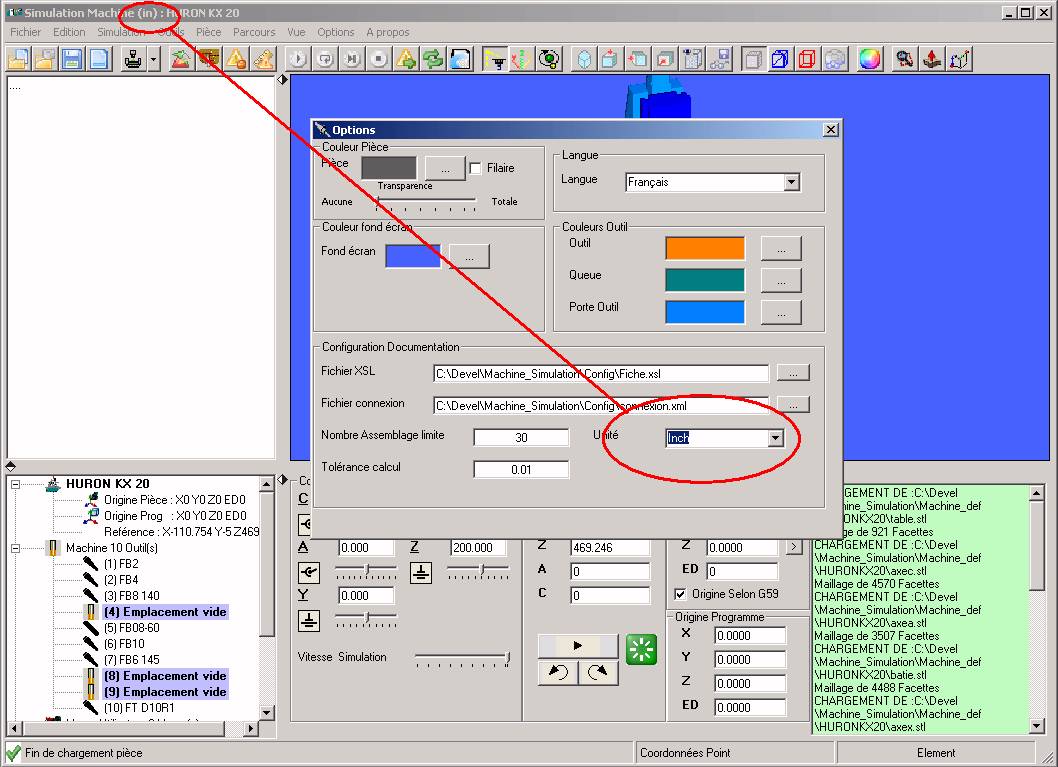1058x767 pixels.
Task: Select the (4) Emplacement vide tree item
Action: 165,612
